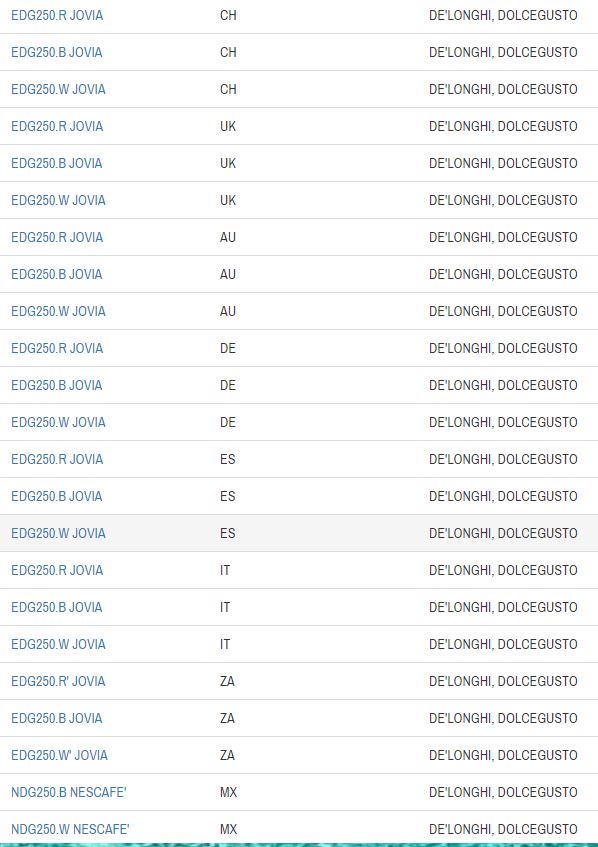Select EDG250.W JOVIA for IT
Image resolution: width=598 pixels, height=847 pixels.
pos(58,644)
